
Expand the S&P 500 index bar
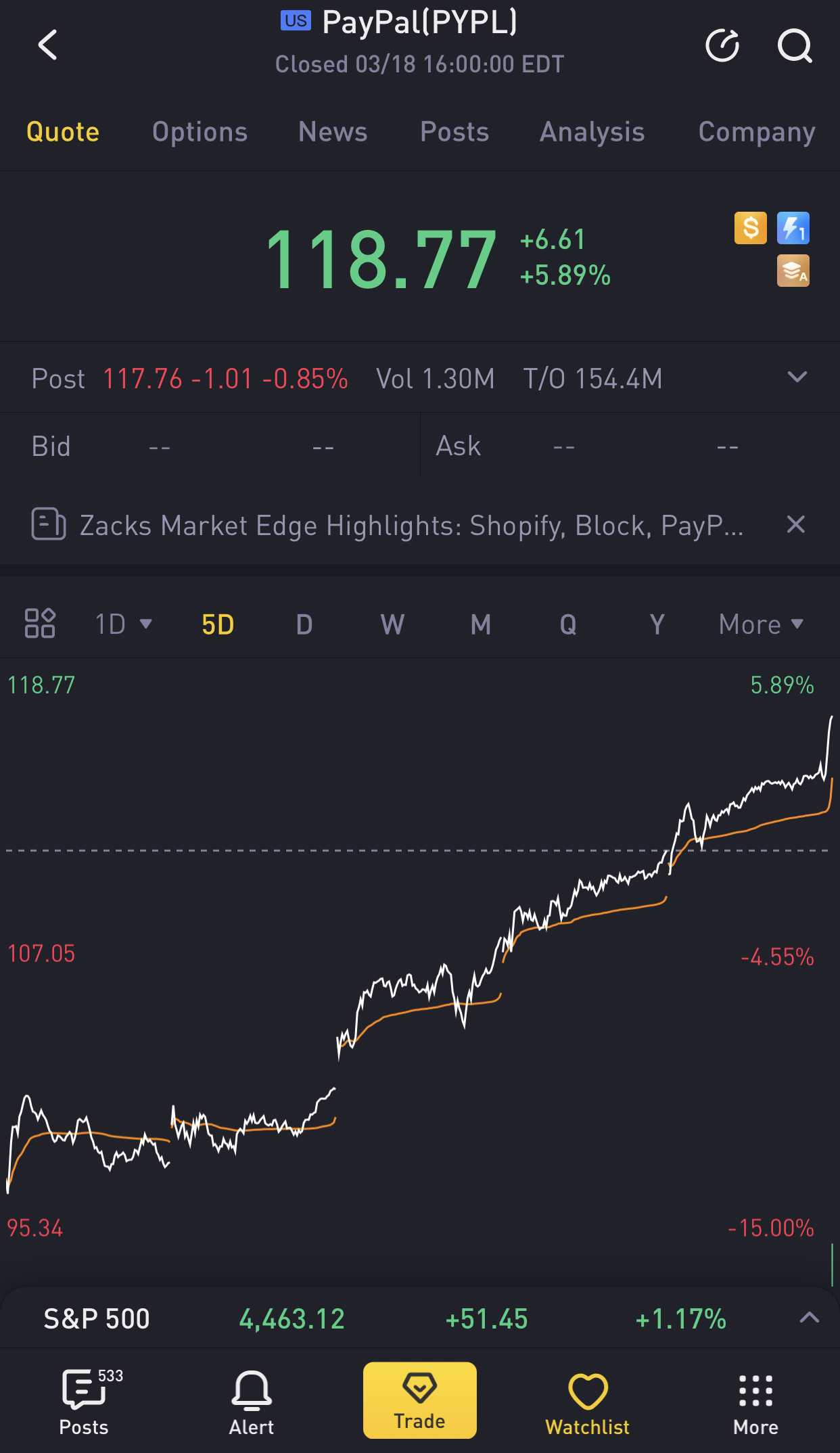click(x=809, y=1318)
